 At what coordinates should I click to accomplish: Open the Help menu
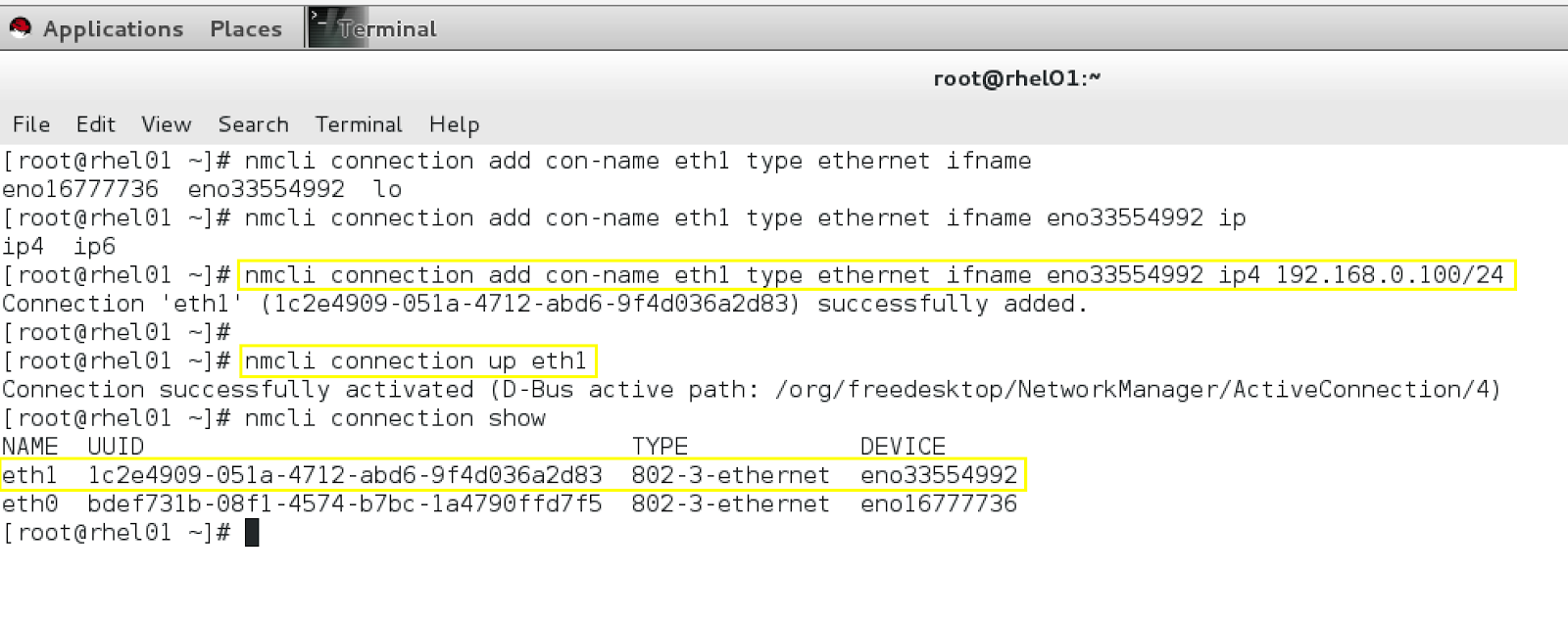click(x=454, y=124)
